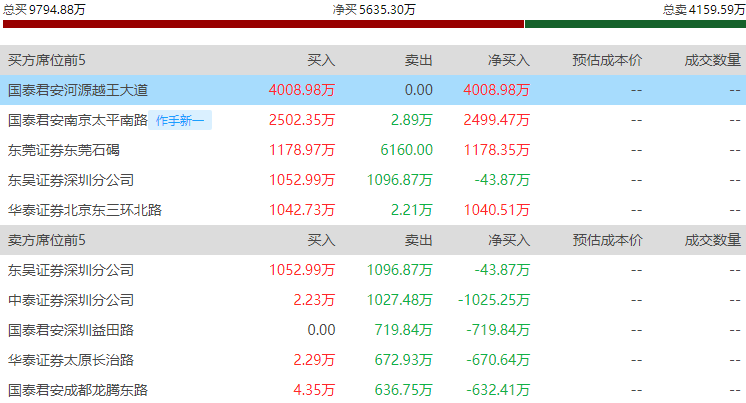The height and width of the screenshot is (403, 746).
Task: Click the 4.35万 buy amount
Action: tap(314, 390)
